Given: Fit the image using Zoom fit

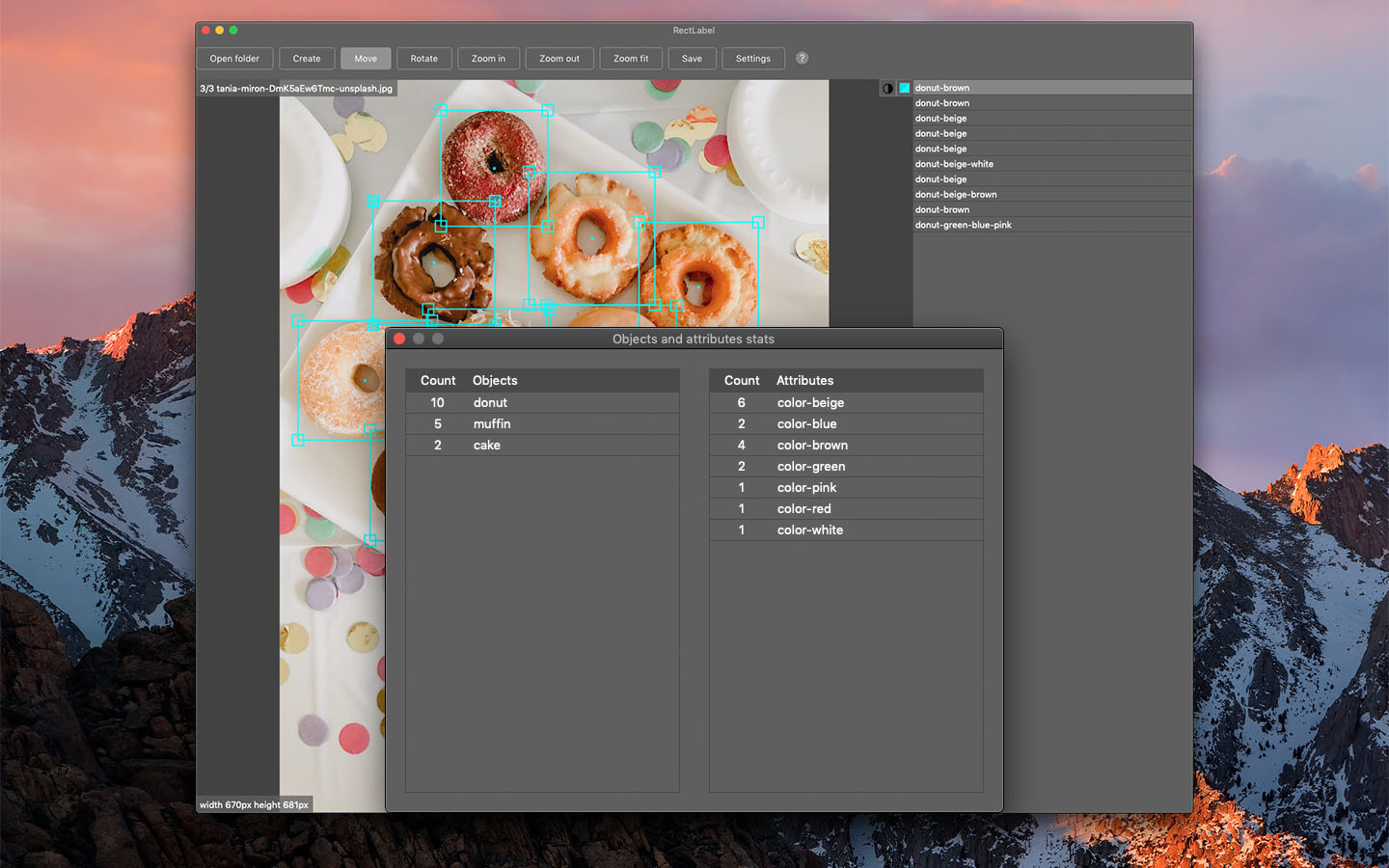Looking at the screenshot, I should click(x=630, y=58).
